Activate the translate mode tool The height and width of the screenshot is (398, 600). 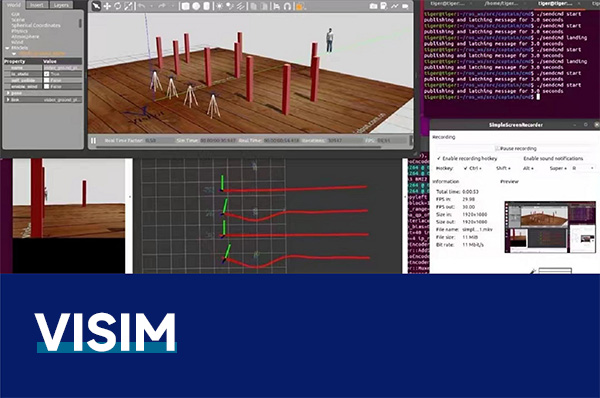107,6
